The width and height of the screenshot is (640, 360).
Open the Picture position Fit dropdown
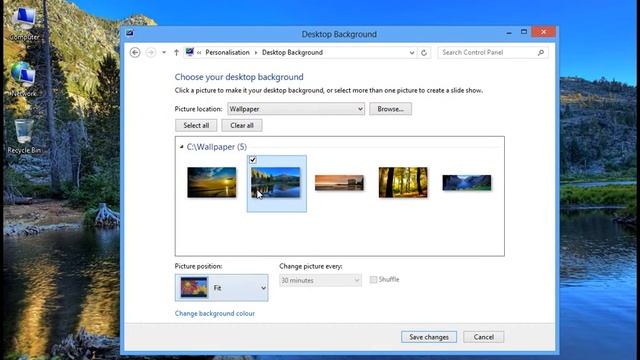222,288
